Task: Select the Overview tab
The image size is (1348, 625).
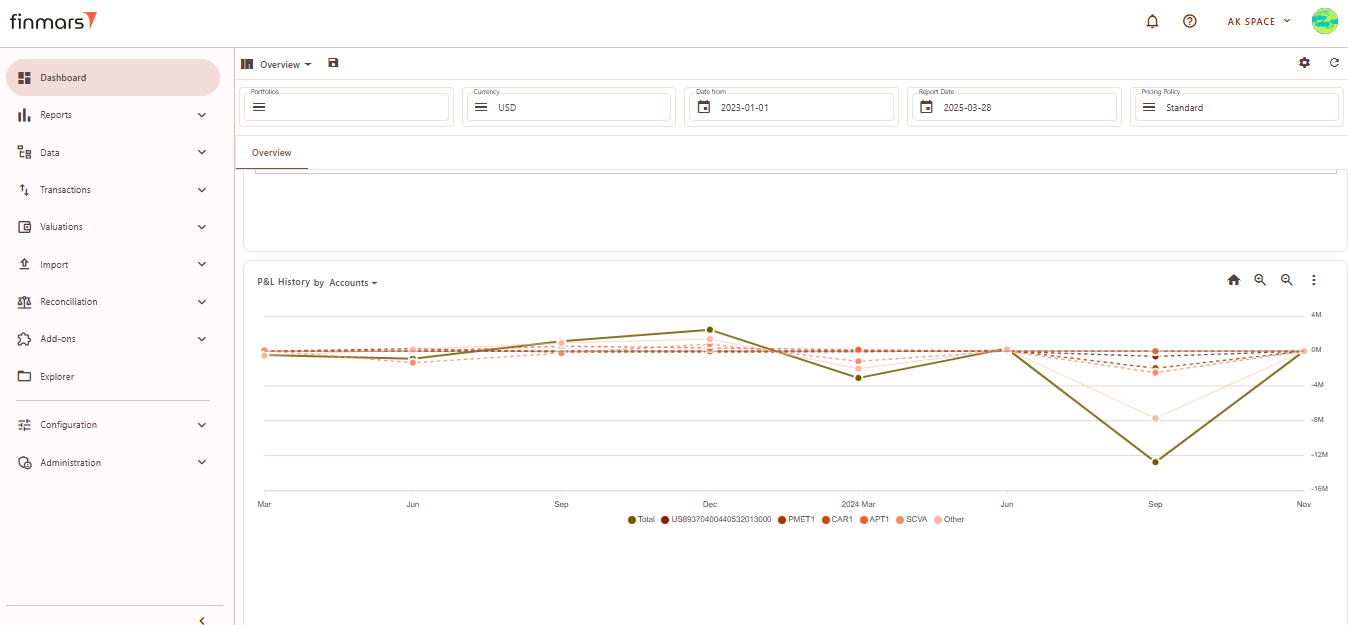Action: pos(271,153)
